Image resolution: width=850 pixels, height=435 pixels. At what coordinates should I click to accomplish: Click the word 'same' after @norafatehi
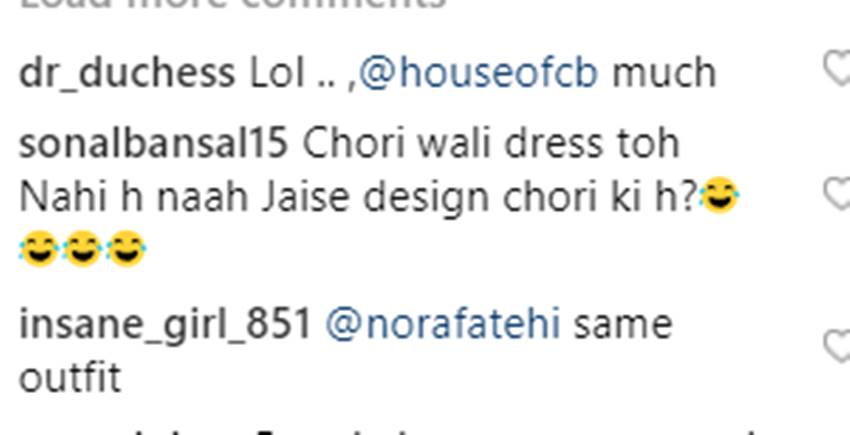pyautogui.click(x=623, y=325)
